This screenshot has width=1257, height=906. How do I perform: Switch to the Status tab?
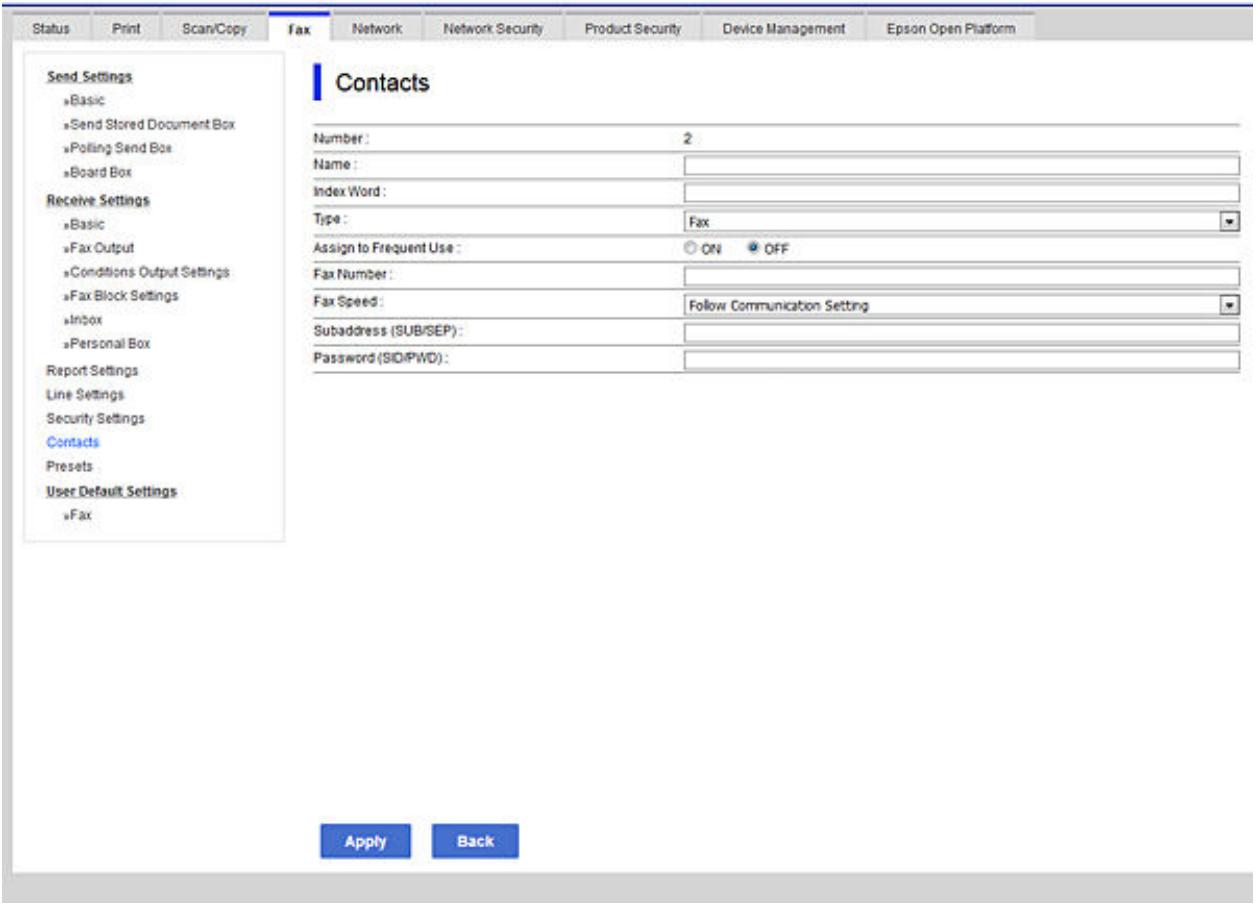(x=49, y=30)
